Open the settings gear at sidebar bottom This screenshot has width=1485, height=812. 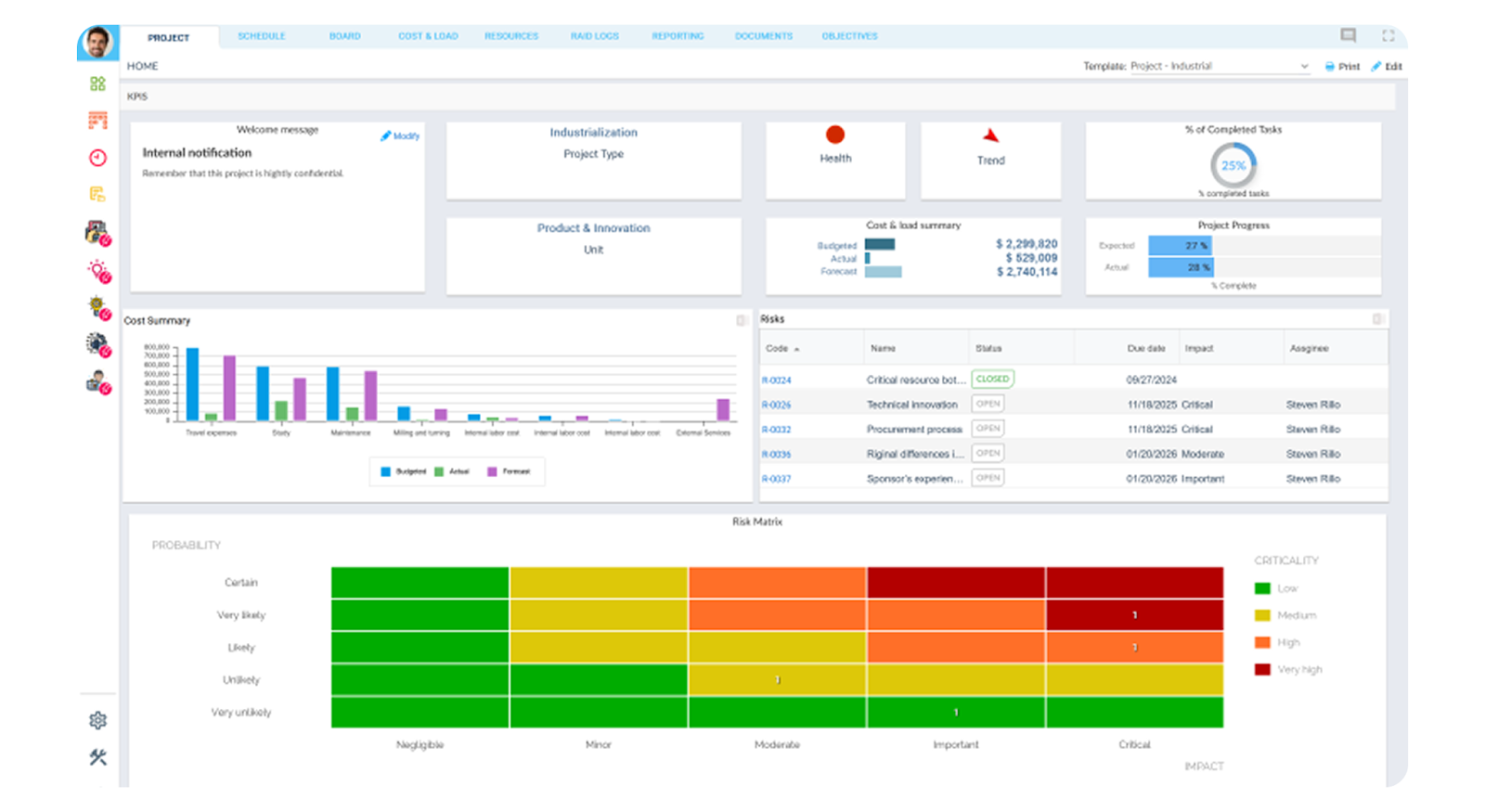pyautogui.click(x=97, y=720)
